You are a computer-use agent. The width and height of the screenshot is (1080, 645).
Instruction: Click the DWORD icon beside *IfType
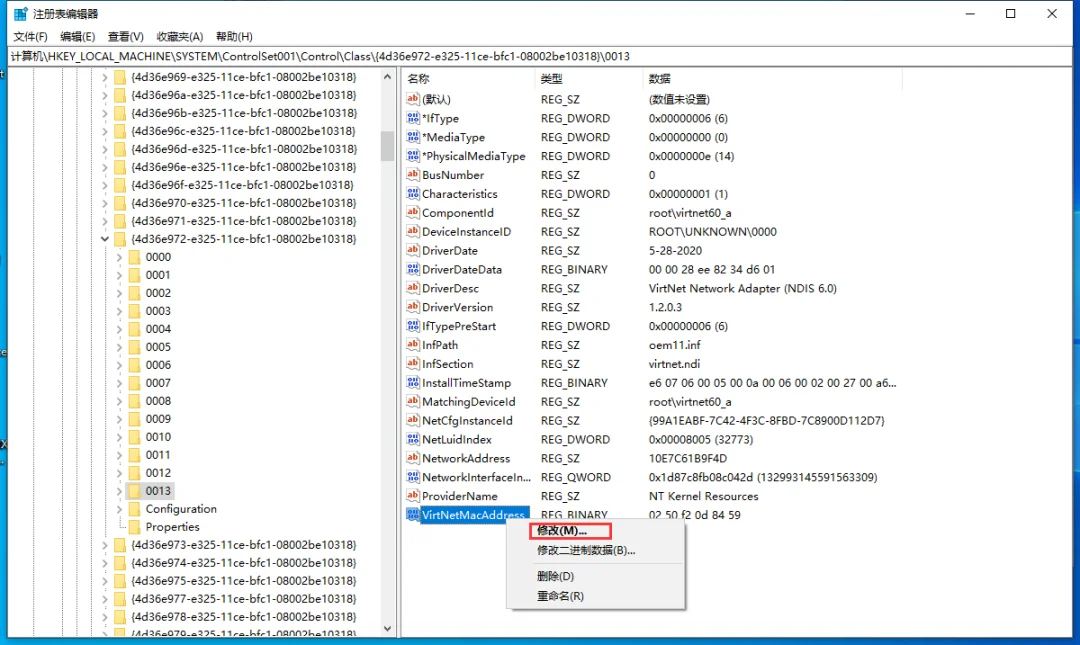(x=413, y=119)
